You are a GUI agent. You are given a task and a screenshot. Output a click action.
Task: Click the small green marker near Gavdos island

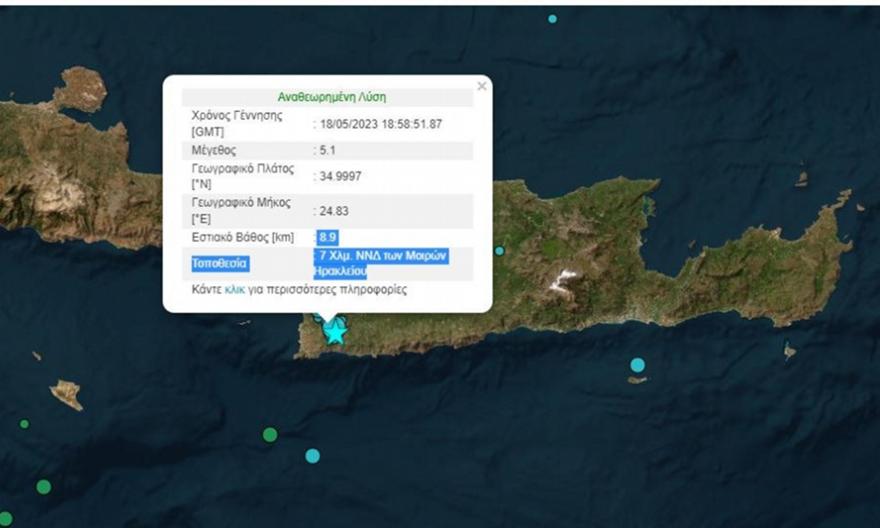(24, 424)
